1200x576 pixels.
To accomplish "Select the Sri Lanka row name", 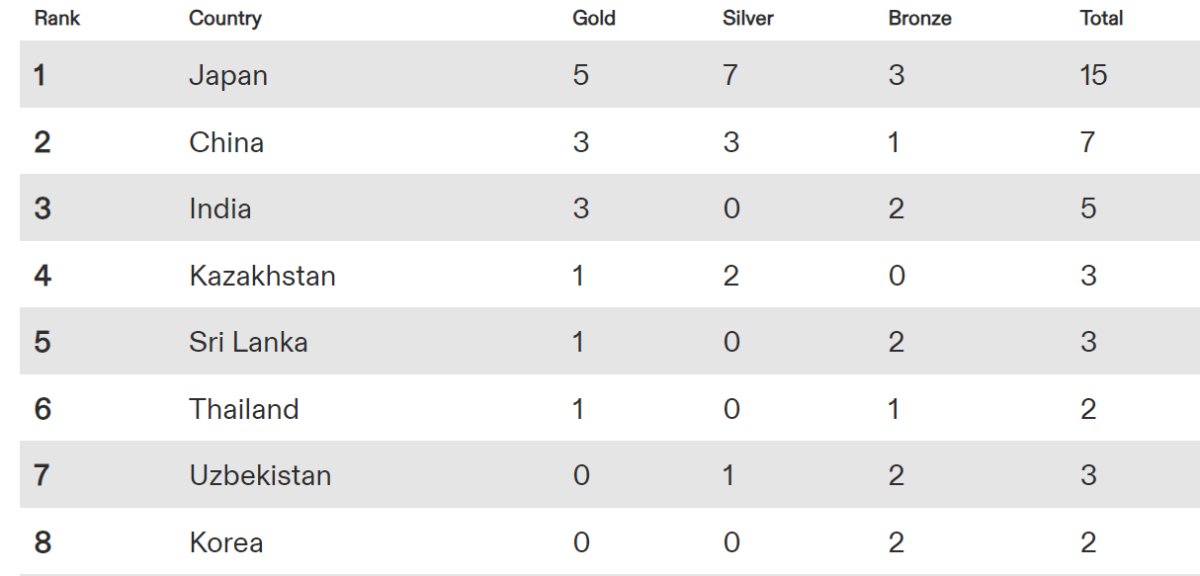I will click(x=248, y=342).
